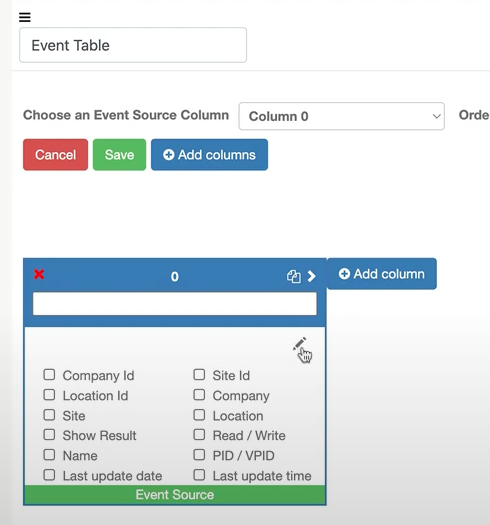The height and width of the screenshot is (525, 490).
Task: Click the Add column button beside column 0
Action: click(382, 274)
